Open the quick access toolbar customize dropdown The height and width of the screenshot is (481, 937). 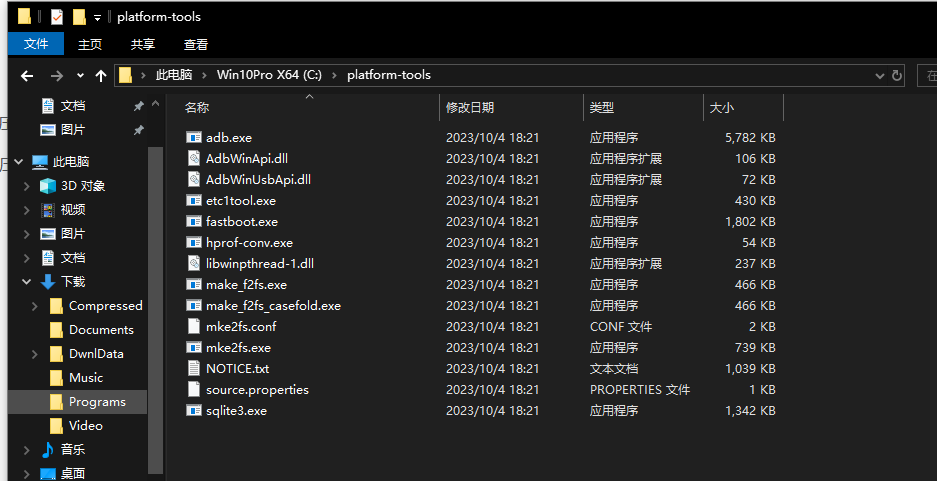coord(97,18)
